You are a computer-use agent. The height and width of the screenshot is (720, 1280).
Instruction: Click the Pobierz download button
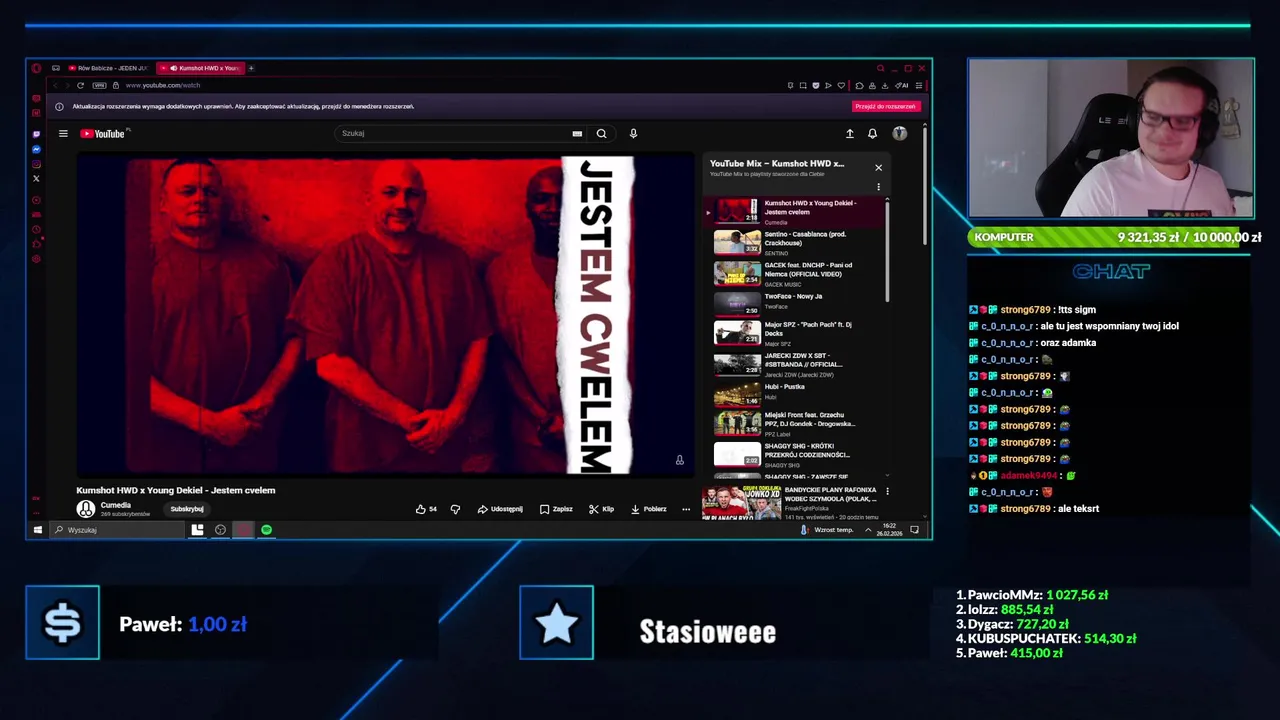(648, 509)
